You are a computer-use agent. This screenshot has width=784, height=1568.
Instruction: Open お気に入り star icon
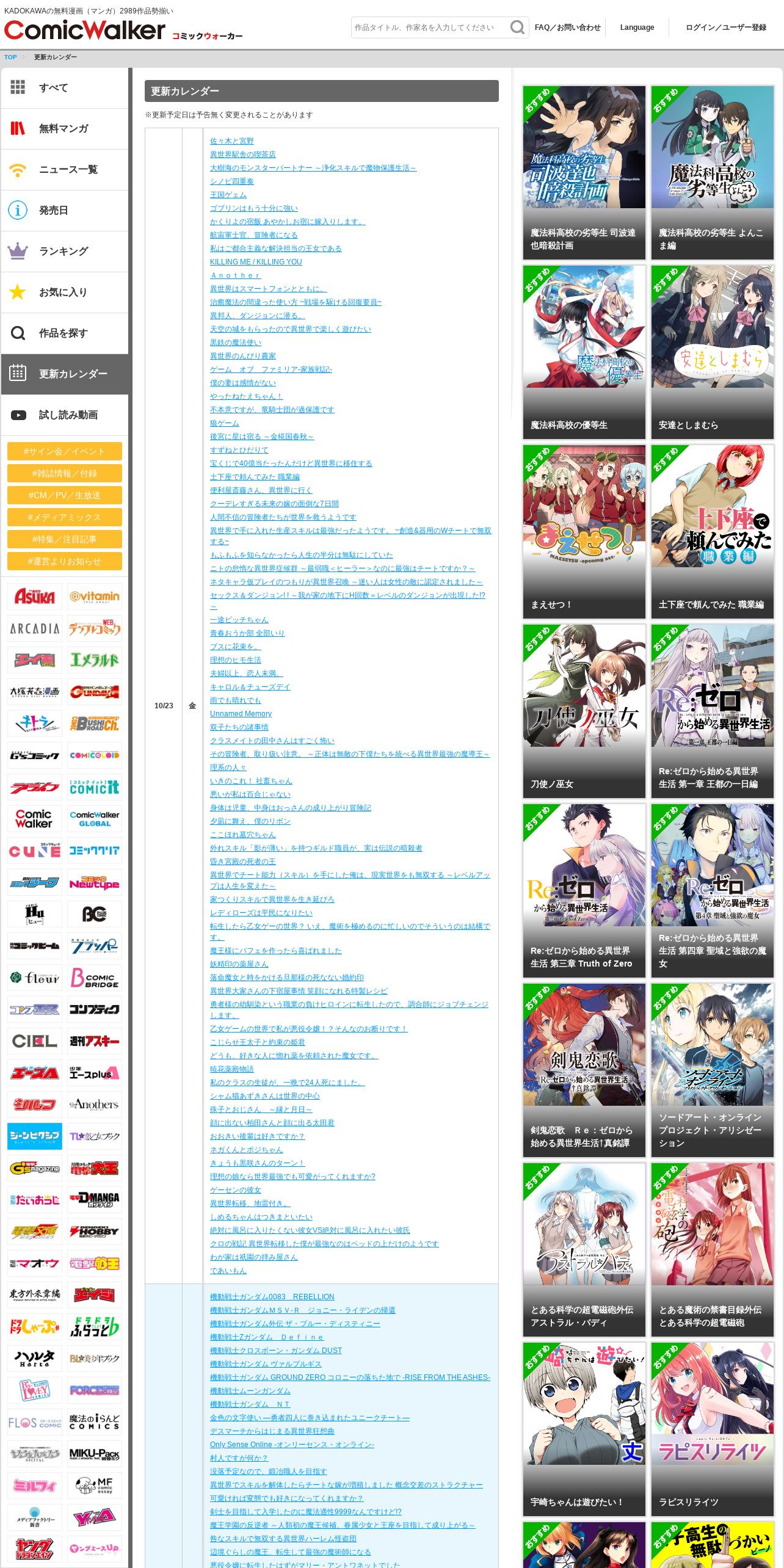coord(18,292)
